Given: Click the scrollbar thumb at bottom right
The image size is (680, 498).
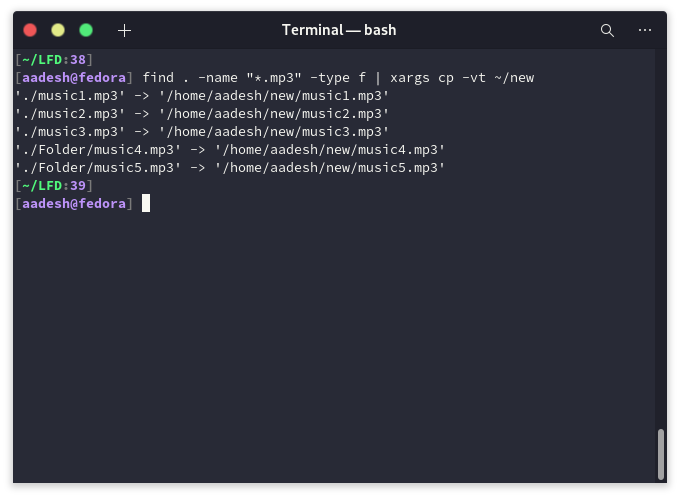Looking at the screenshot, I should coord(660,454).
